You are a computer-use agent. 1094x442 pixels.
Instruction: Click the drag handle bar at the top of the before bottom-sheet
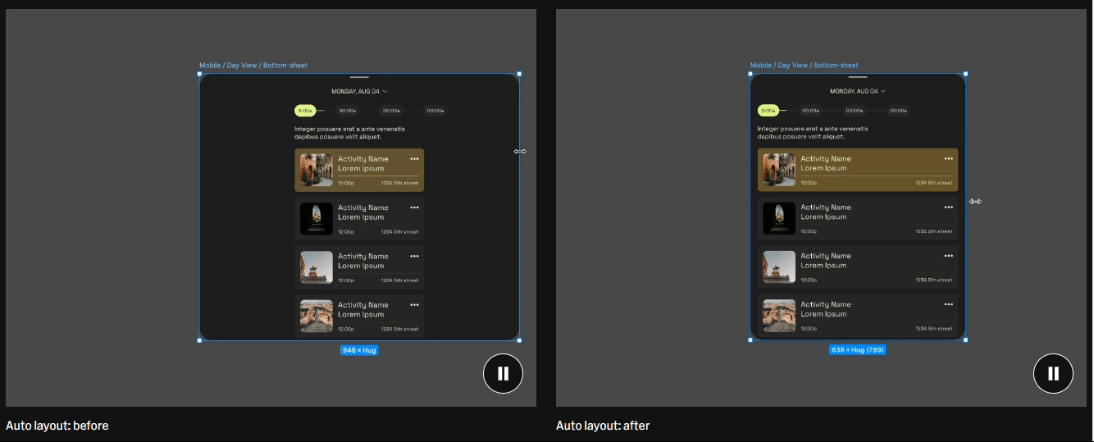(x=359, y=77)
